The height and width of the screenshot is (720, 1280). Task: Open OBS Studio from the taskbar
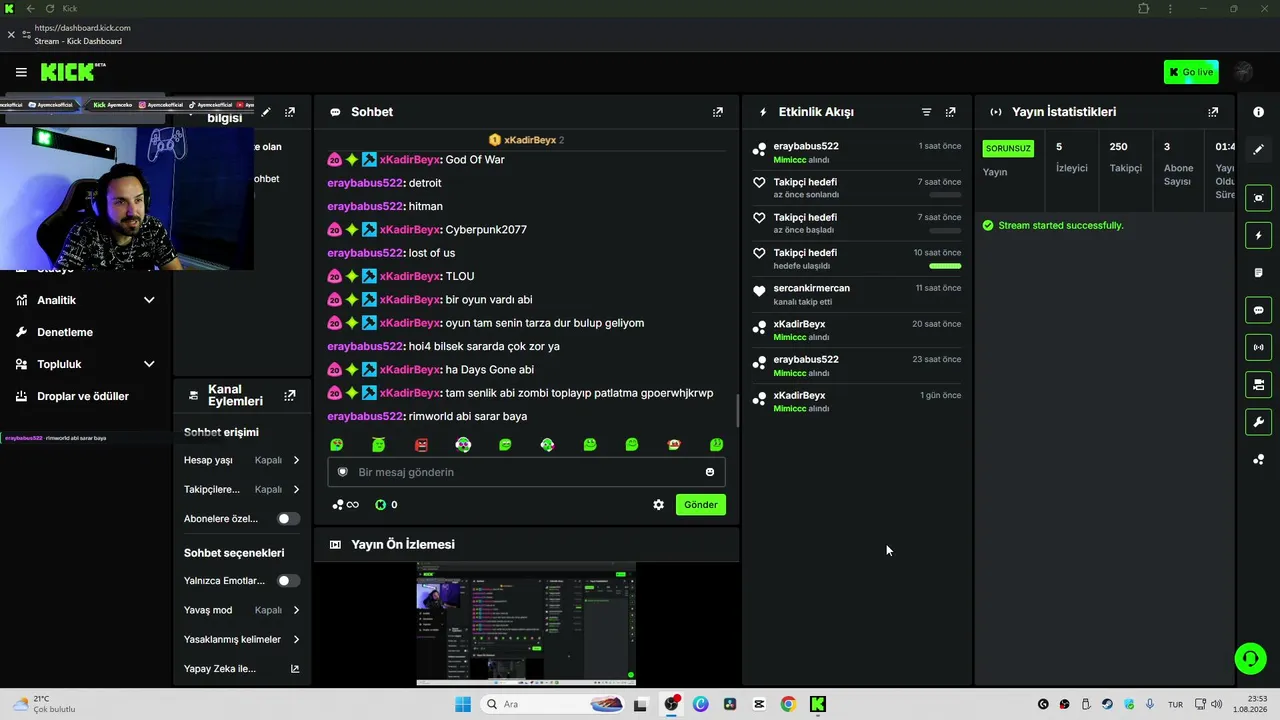(x=671, y=704)
